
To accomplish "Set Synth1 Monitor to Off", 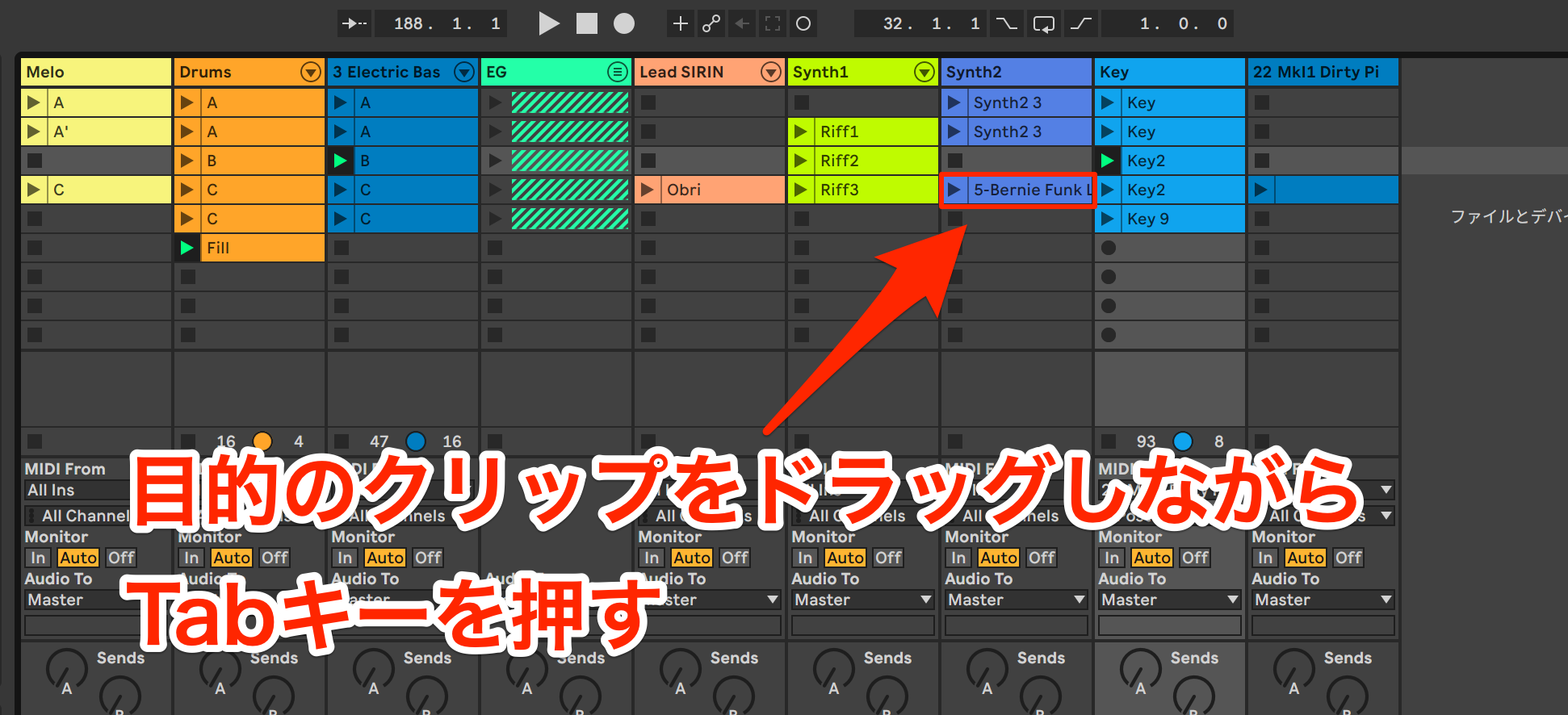I will click(x=888, y=558).
